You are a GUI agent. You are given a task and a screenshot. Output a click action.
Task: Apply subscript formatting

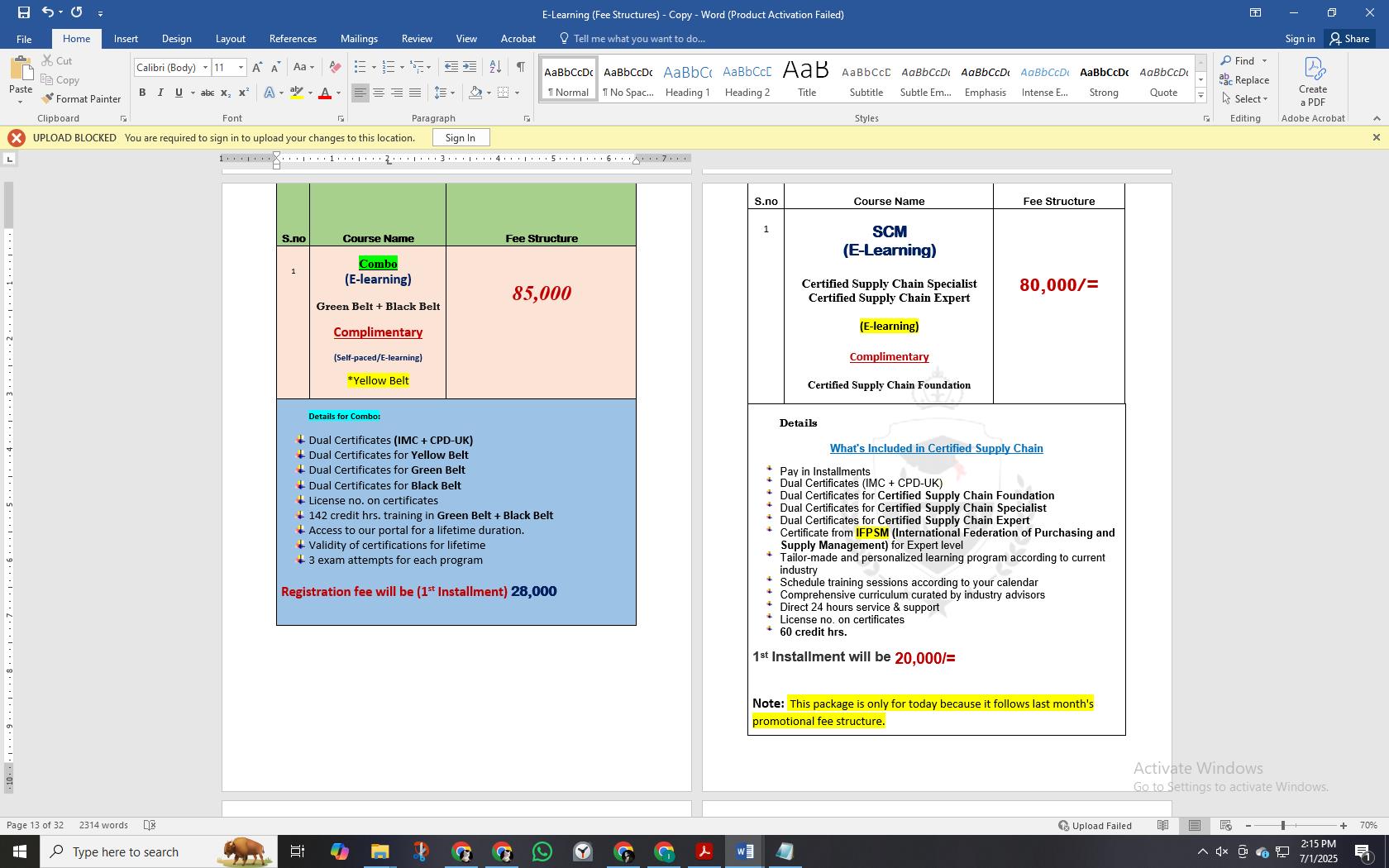coord(226,93)
